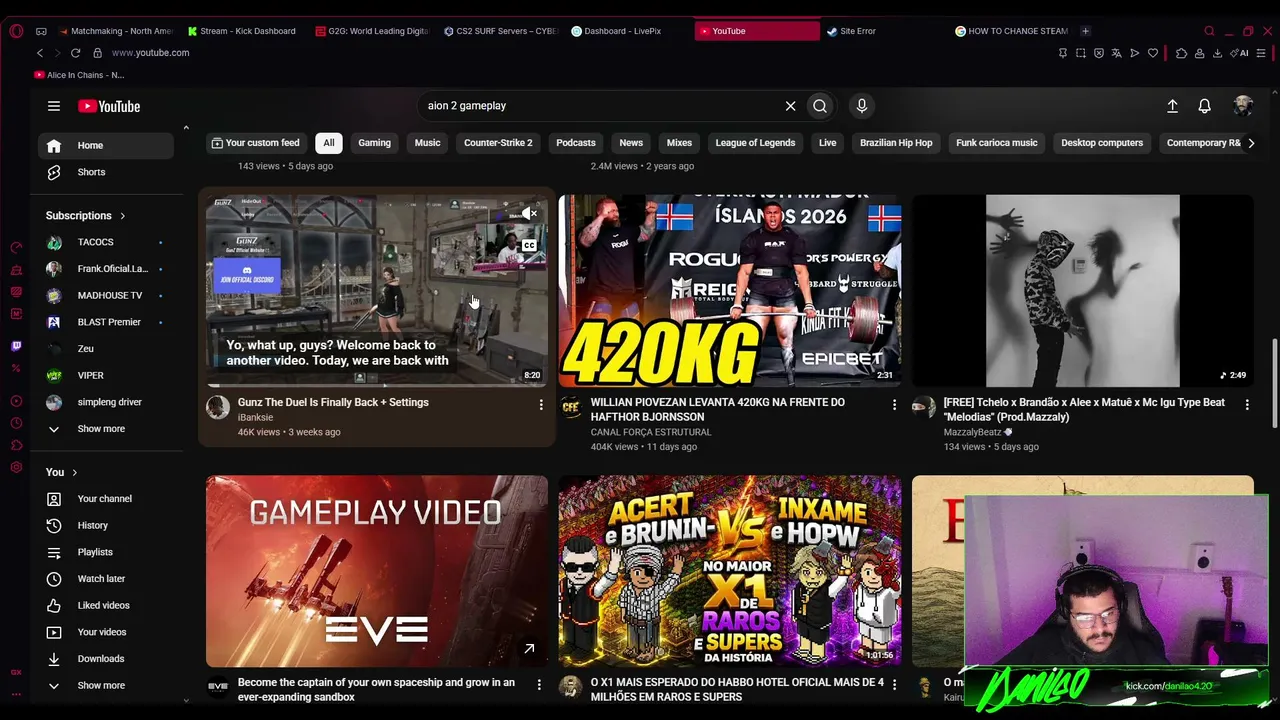
Task: Open options menu for Willian Piovezan video
Action: click(894, 405)
